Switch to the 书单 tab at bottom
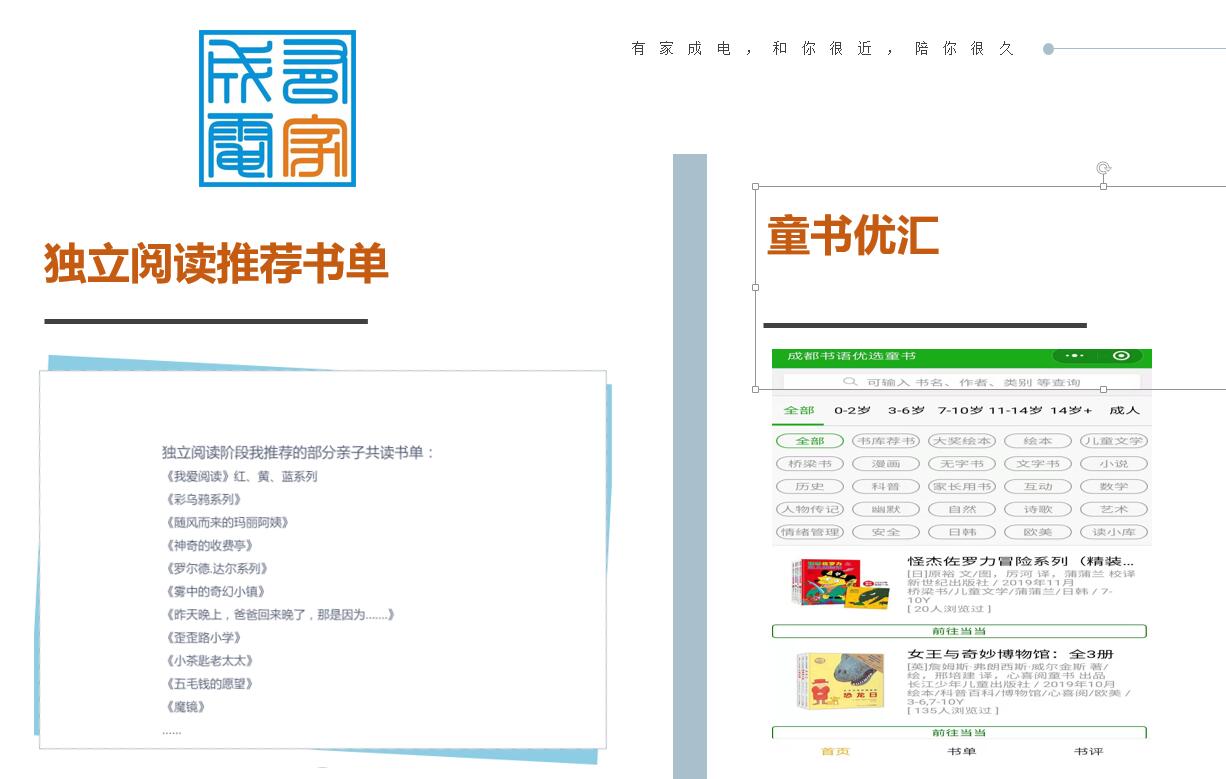1226x779 pixels. pos(961,751)
